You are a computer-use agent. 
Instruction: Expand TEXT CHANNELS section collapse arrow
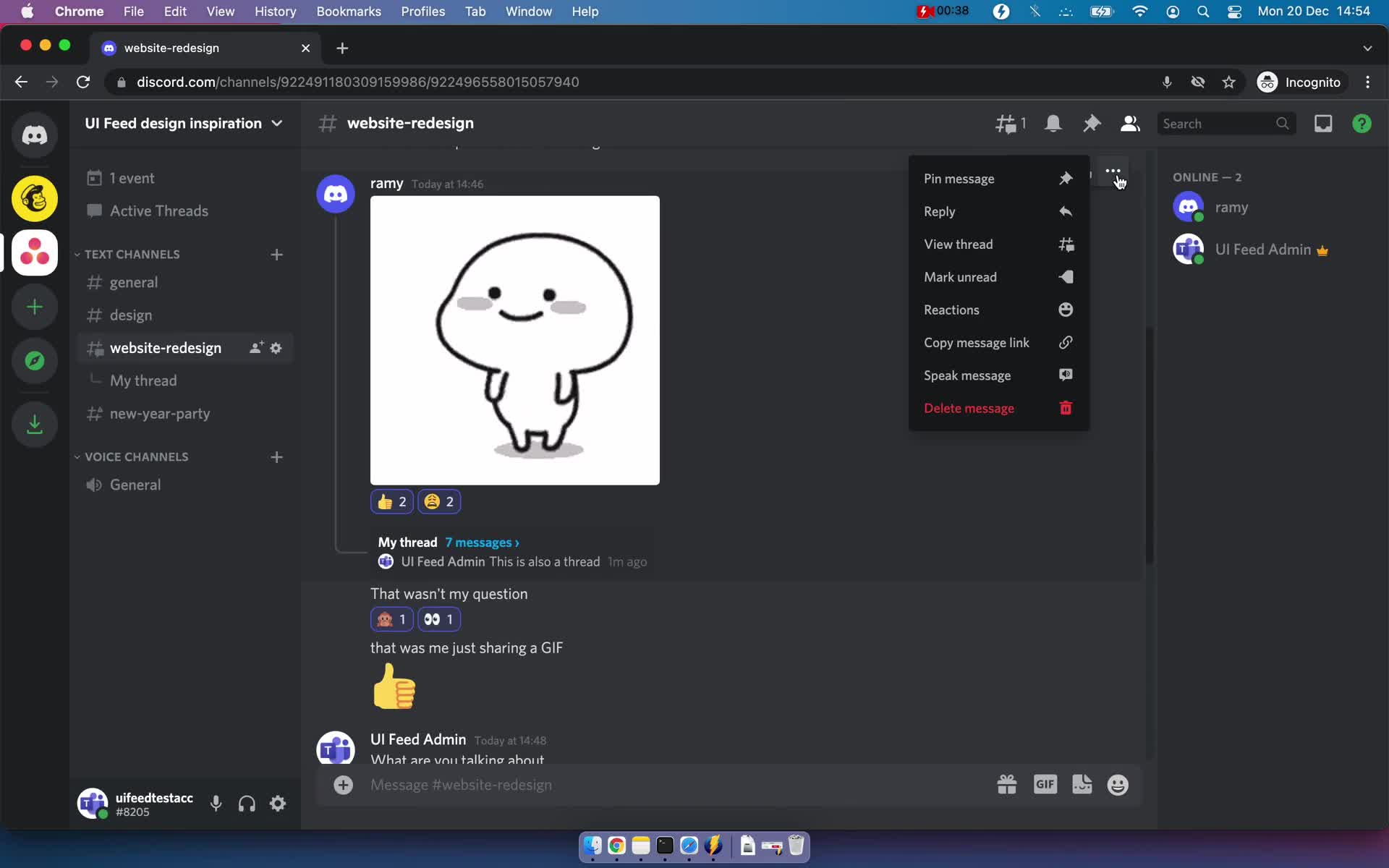click(x=76, y=253)
